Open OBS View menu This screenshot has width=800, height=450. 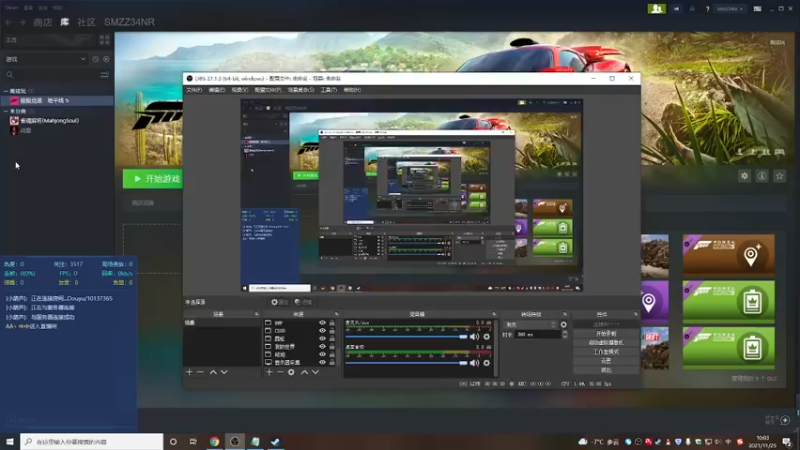[240, 90]
